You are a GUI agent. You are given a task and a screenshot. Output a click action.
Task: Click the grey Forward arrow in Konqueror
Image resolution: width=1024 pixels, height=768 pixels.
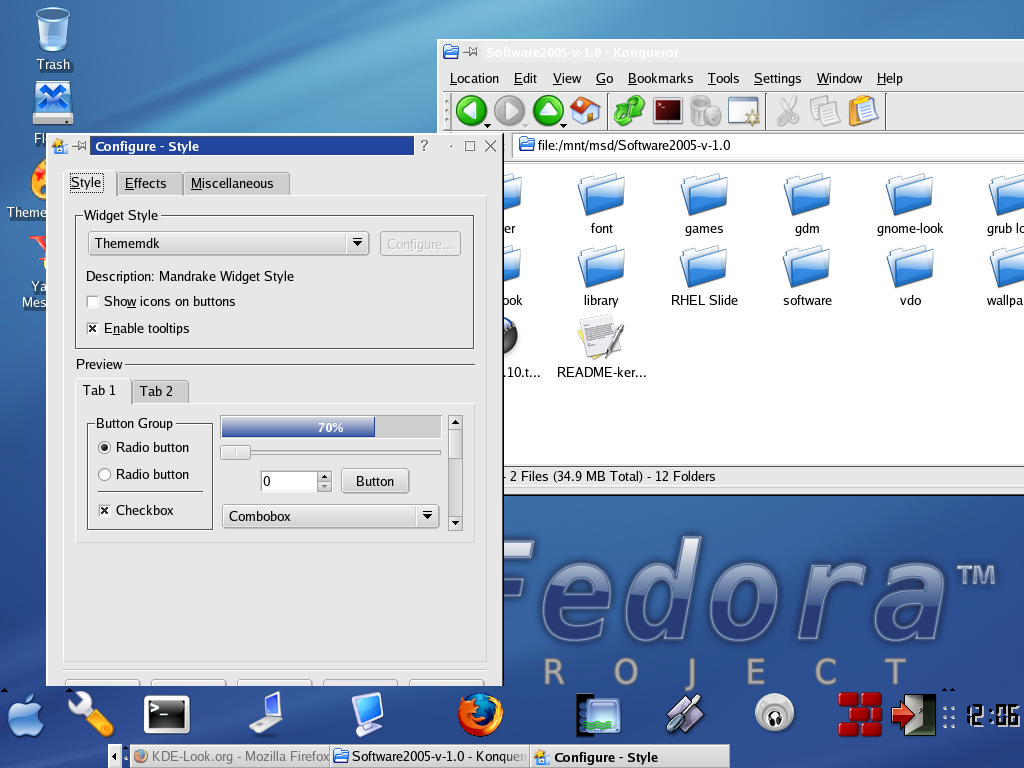[x=509, y=110]
